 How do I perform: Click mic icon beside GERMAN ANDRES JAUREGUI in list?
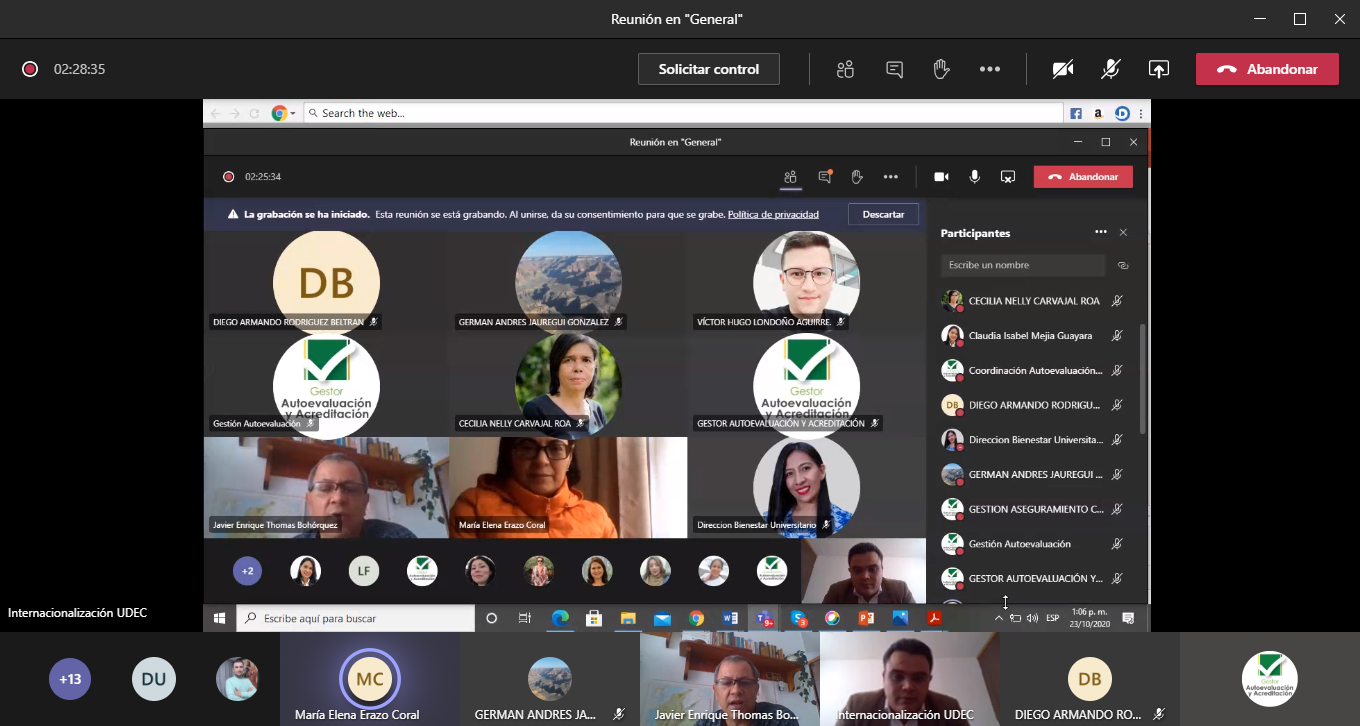coord(1117,474)
